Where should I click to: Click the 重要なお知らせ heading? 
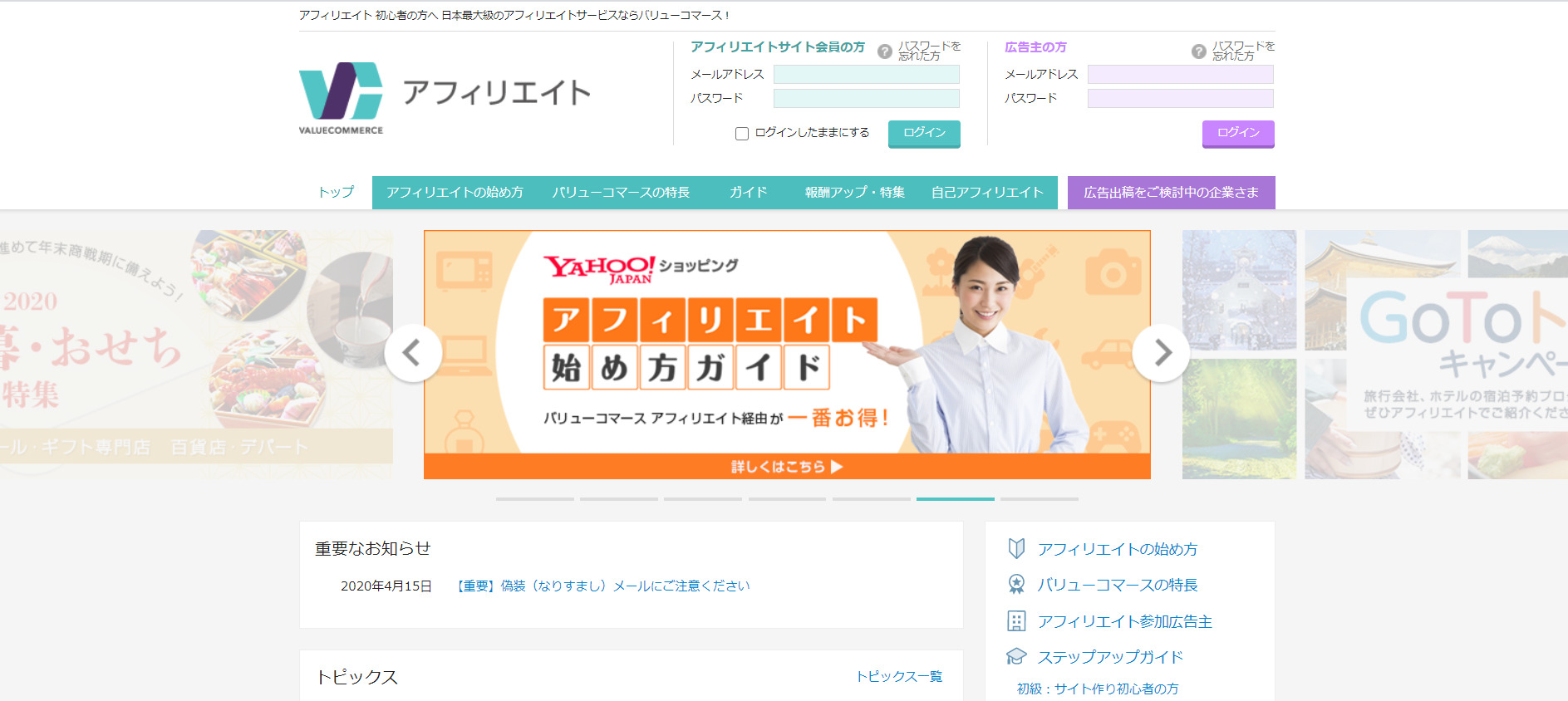pos(373,548)
